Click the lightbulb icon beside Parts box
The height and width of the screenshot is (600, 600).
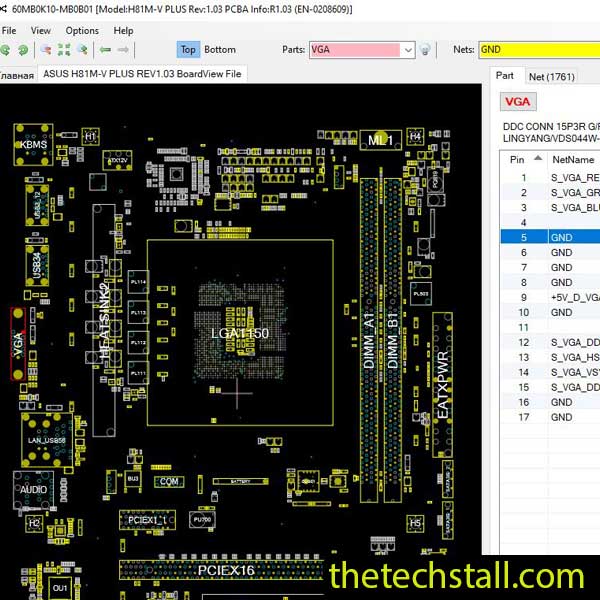[x=425, y=49]
